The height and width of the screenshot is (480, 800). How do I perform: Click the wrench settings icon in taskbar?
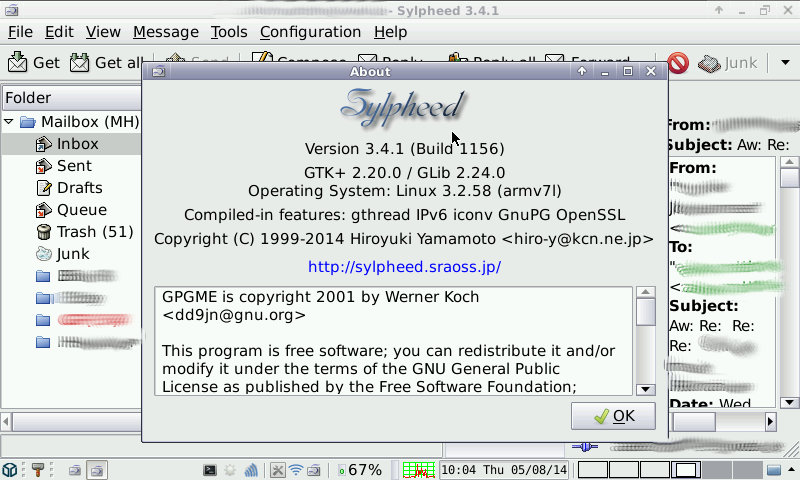click(278, 470)
